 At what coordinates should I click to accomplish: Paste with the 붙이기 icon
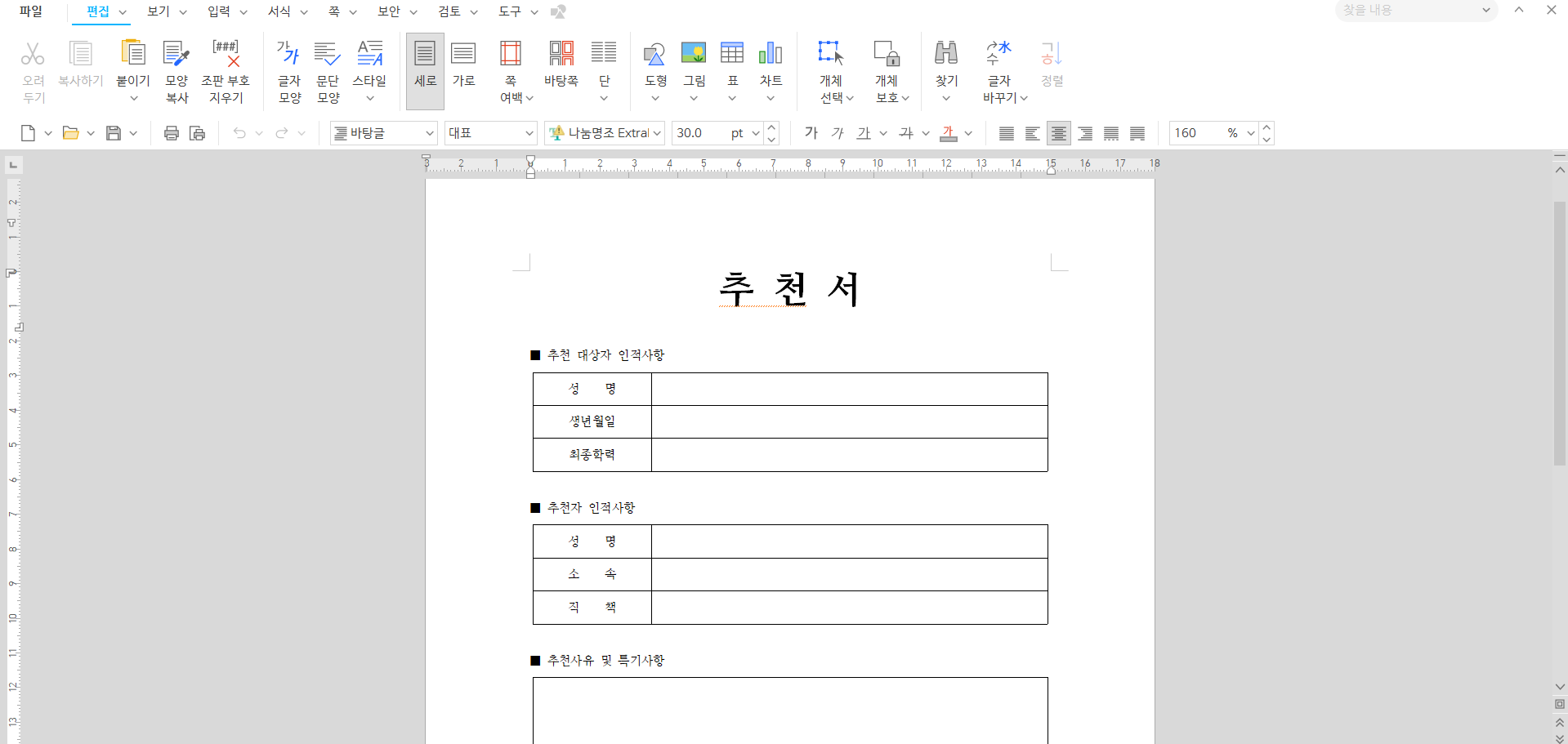(132, 54)
